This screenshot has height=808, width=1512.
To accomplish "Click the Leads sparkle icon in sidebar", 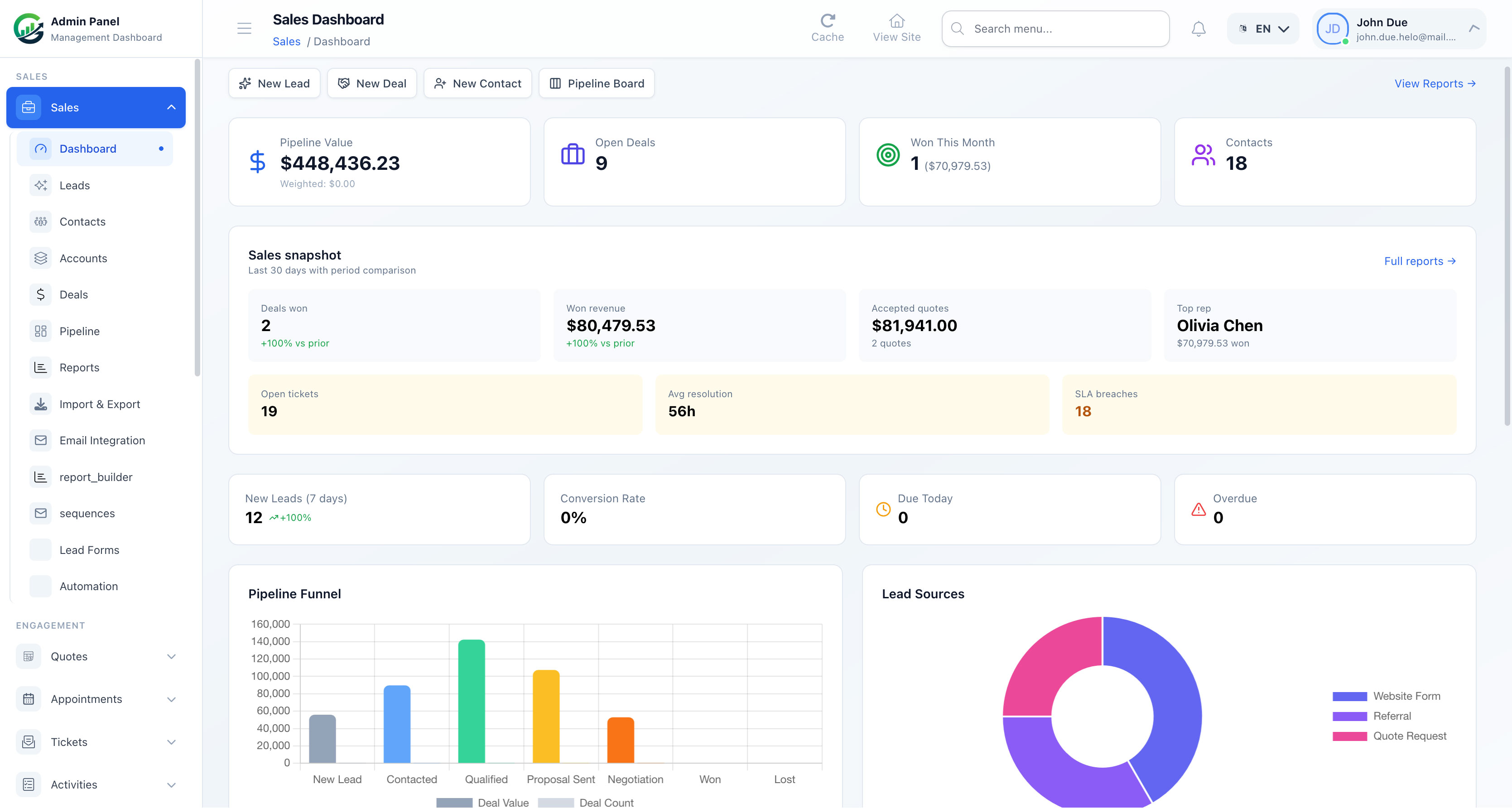I will (40, 185).
